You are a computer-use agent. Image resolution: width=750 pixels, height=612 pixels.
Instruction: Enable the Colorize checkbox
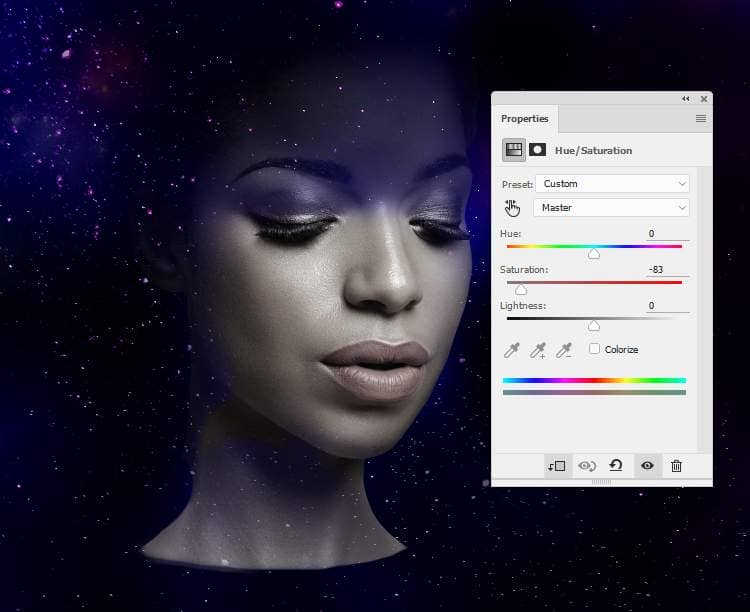(594, 349)
